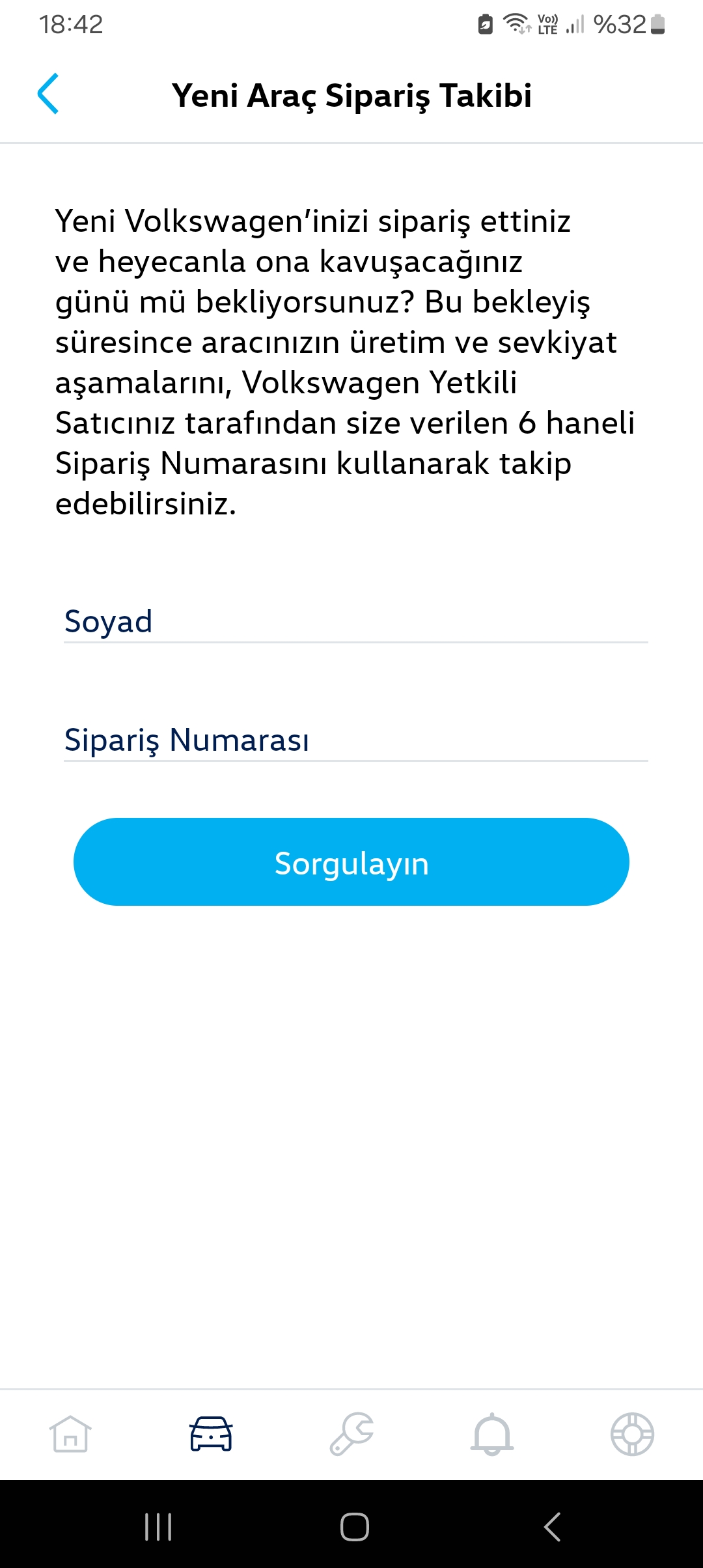Go back using the blue chevron arrow

pyautogui.click(x=48, y=94)
